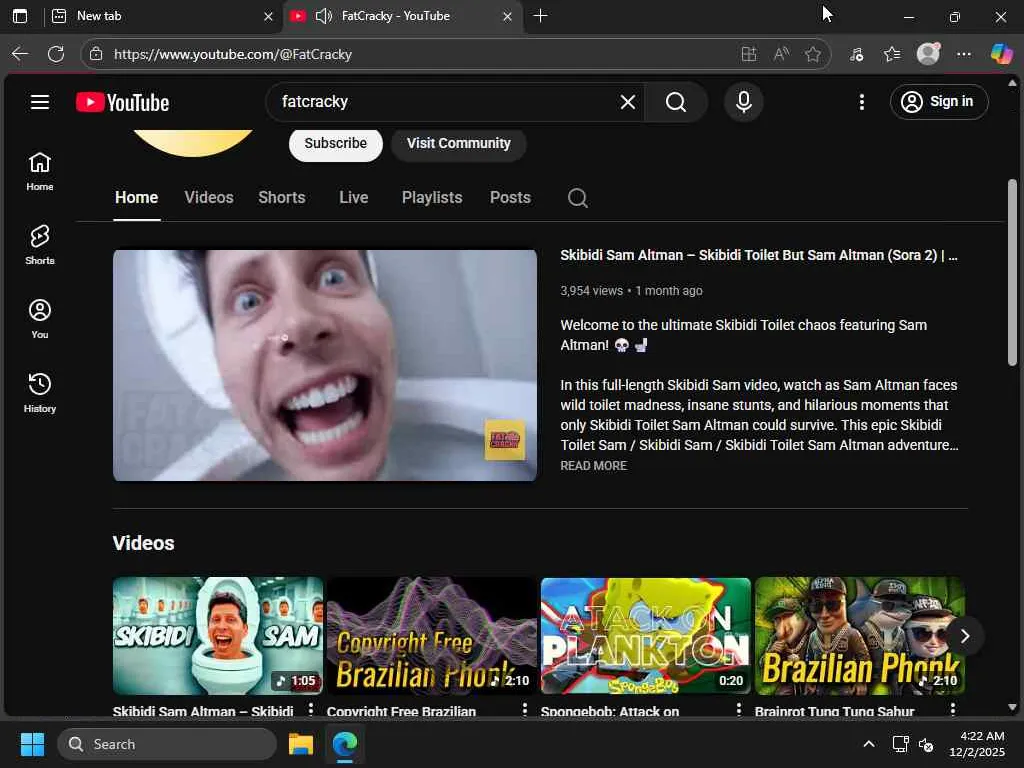Image resolution: width=1024 pixels, height=768 pixels.
Task: Clear the fatcracky search text
Action: pos(628,102)
